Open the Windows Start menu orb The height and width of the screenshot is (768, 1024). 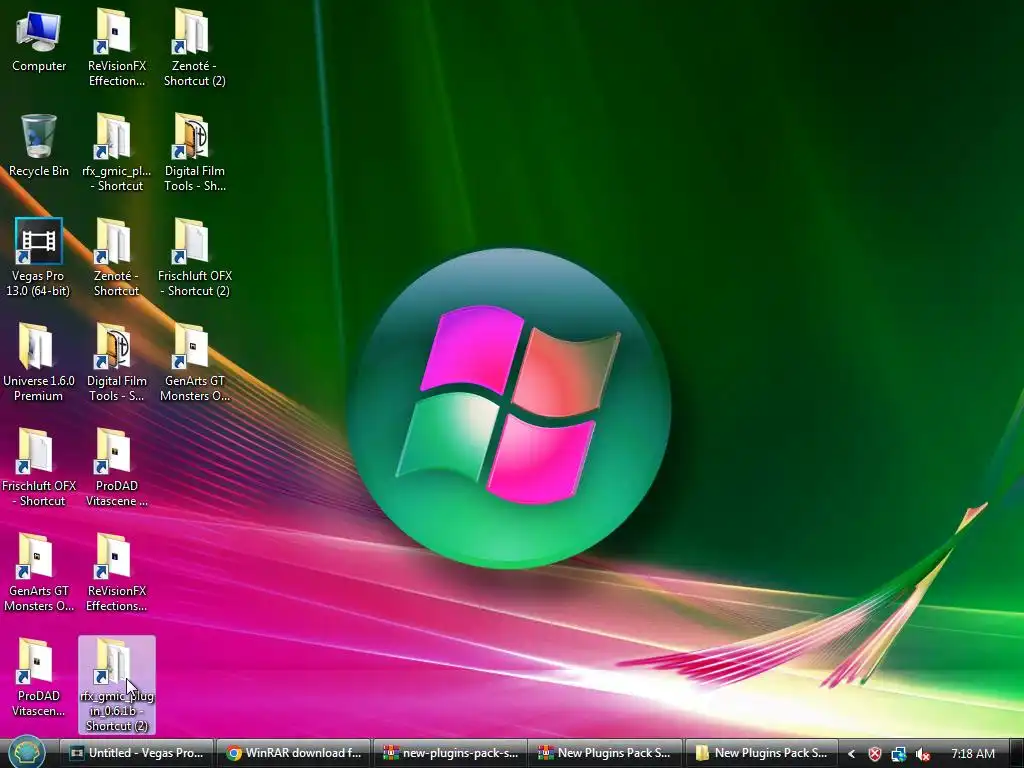pos(26,752)
